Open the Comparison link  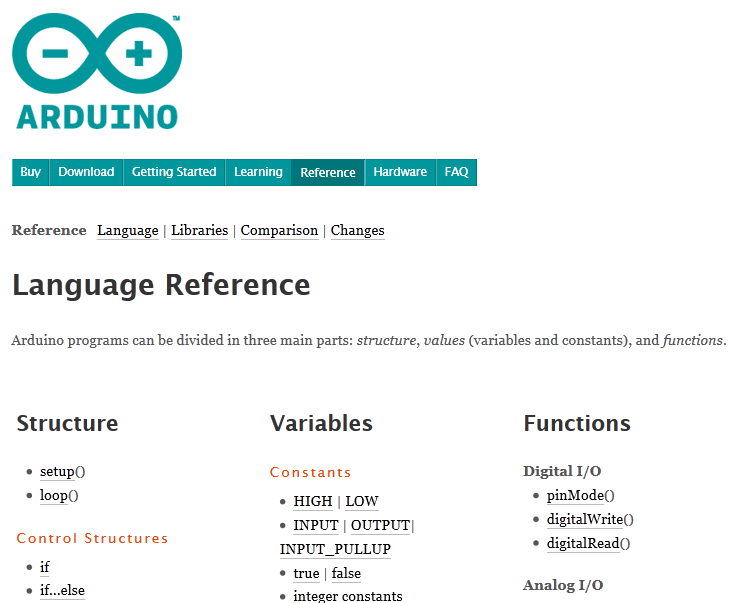coord(279,231)
